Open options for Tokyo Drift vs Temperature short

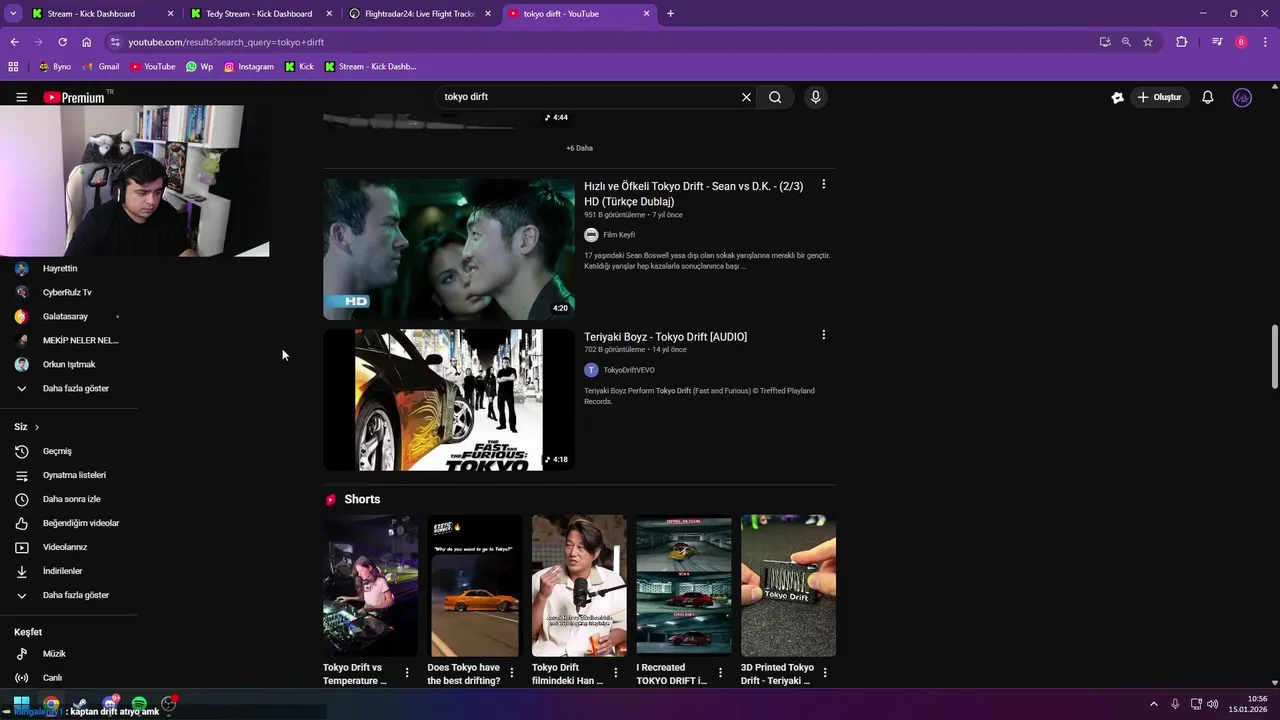pyautogui.click(x=407, y=673)
